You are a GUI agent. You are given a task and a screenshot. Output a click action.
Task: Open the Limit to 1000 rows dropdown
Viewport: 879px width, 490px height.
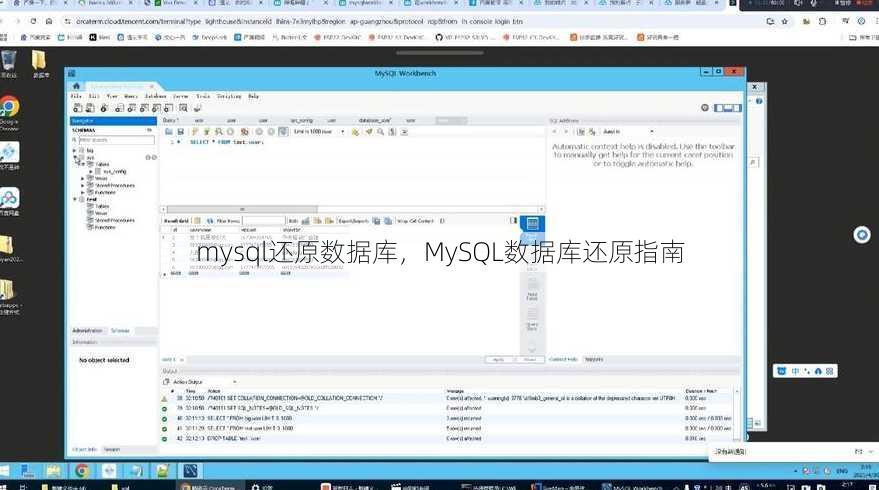[x=318, y=132]
